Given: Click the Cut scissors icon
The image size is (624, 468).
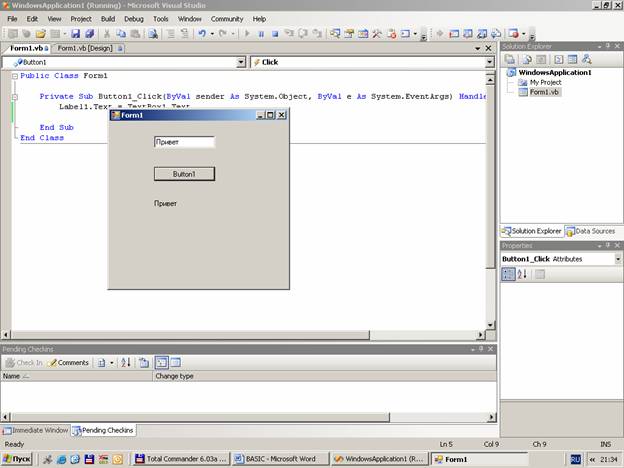Looking at the screenshot, I should coord(107,34).
